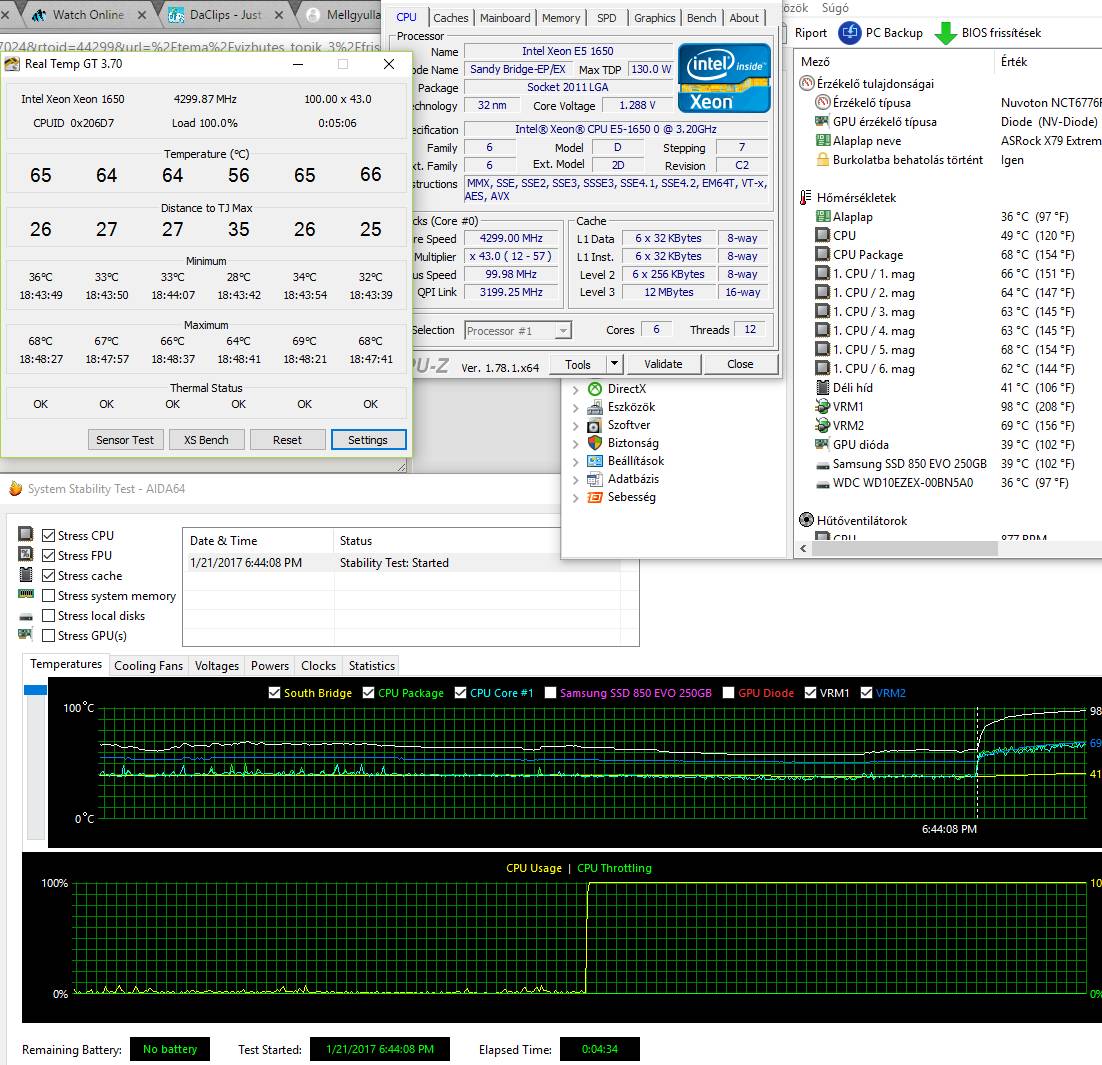Click the Szoftver tree icon

coord(595,425)
